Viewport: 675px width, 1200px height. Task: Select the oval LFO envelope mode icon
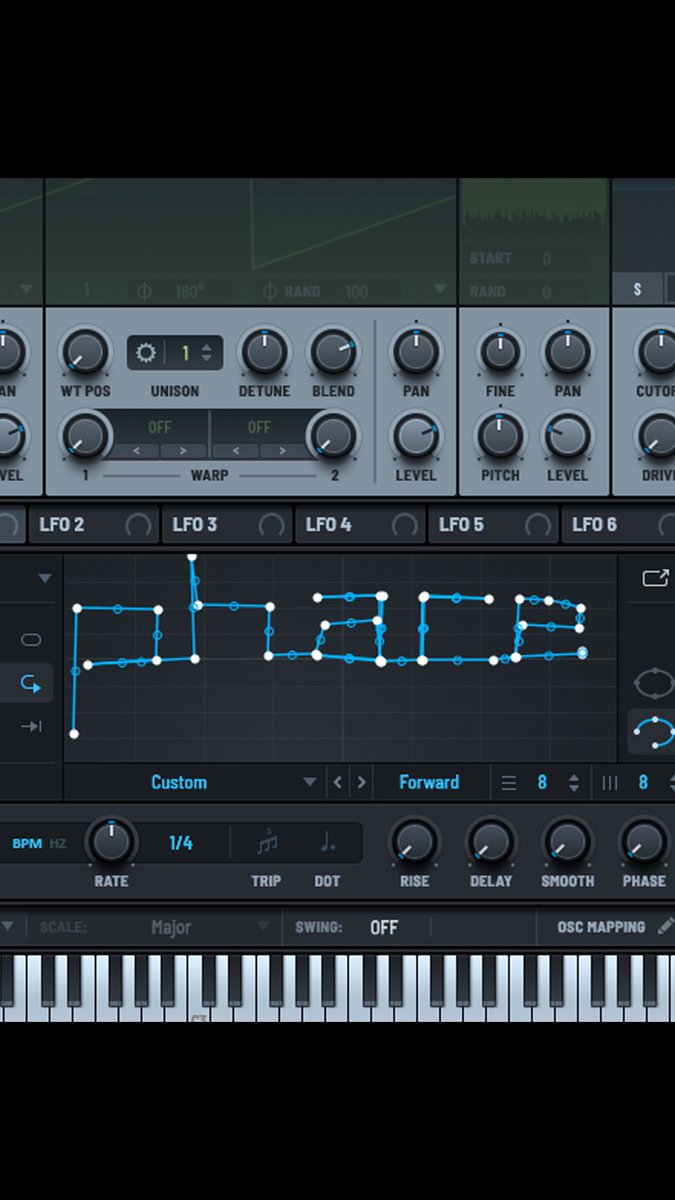[31, 640]
